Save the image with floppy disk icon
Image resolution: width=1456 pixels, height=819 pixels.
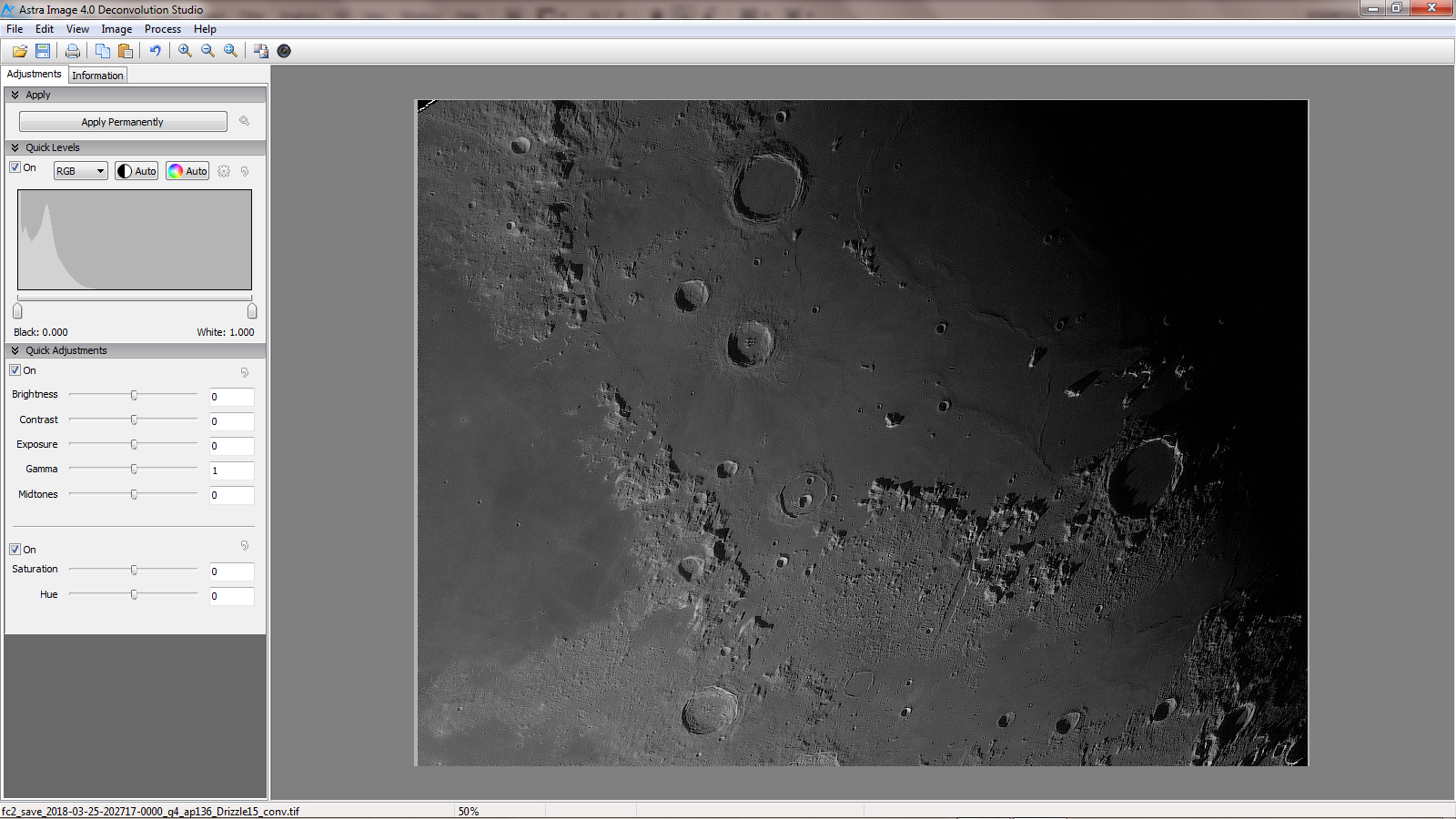click(43, 51)
